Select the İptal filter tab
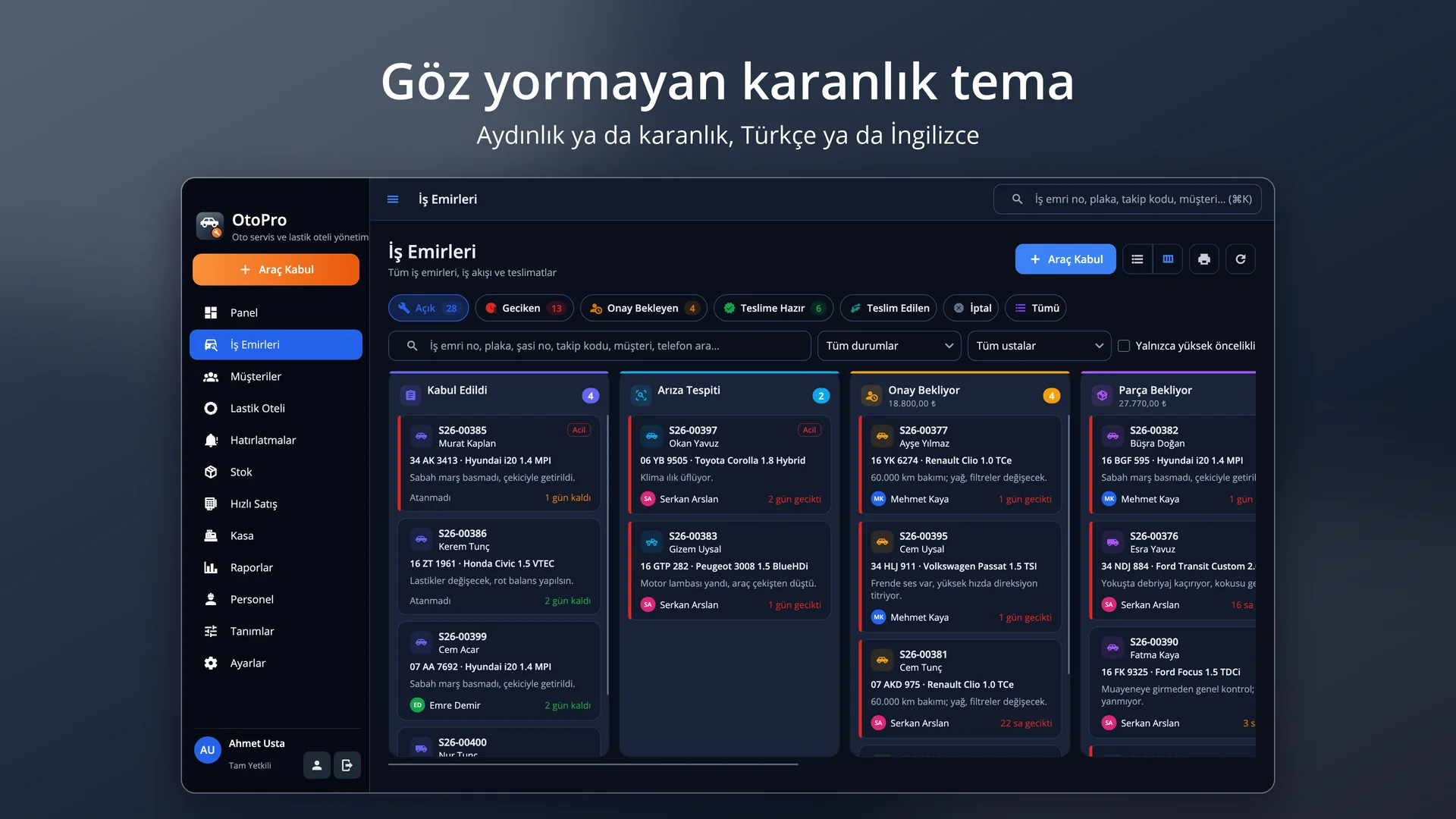Screen dimensions: 1456x819 [x=971, y=308]
